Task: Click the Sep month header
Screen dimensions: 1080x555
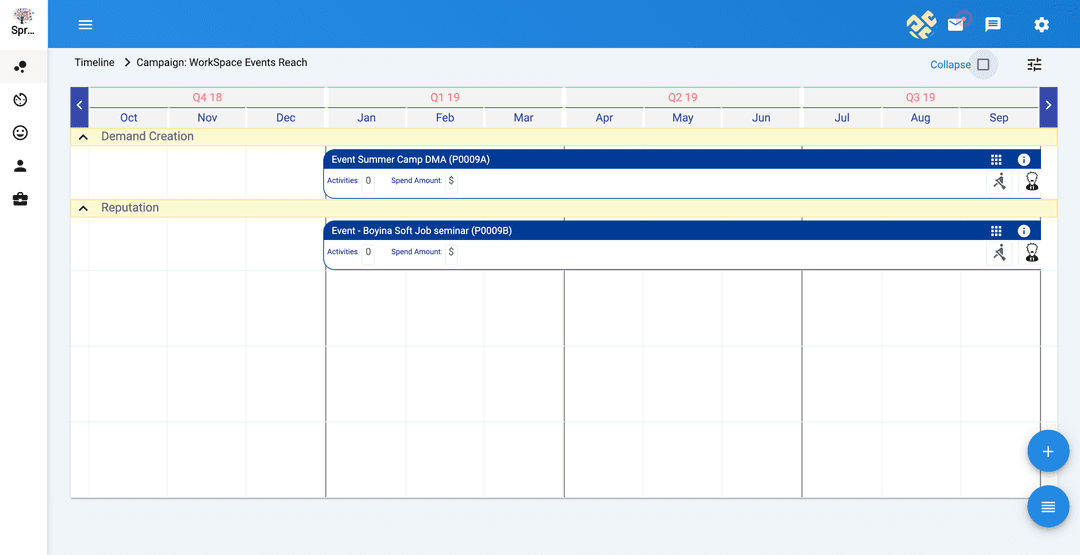Action: (999, 118)
